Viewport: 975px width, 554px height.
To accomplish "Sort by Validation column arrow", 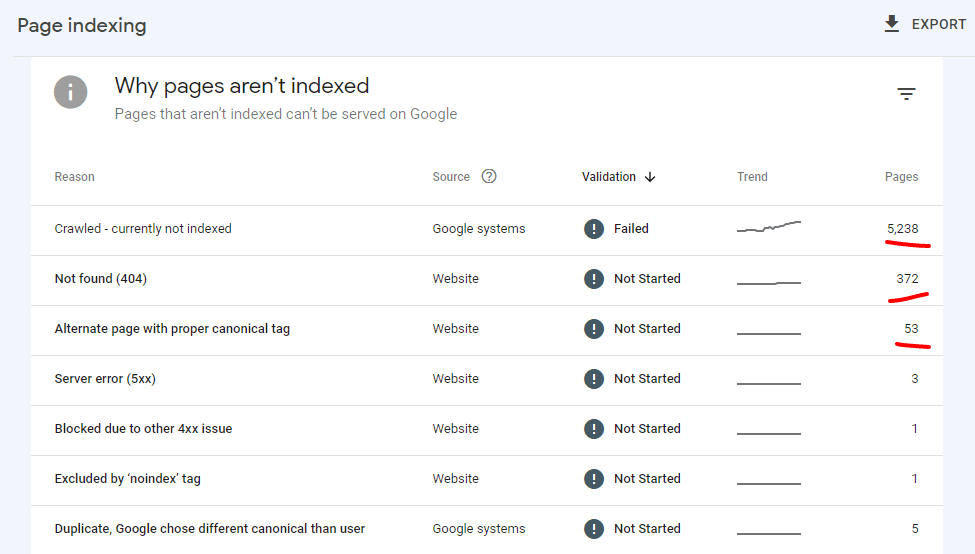I will [650, 177].
